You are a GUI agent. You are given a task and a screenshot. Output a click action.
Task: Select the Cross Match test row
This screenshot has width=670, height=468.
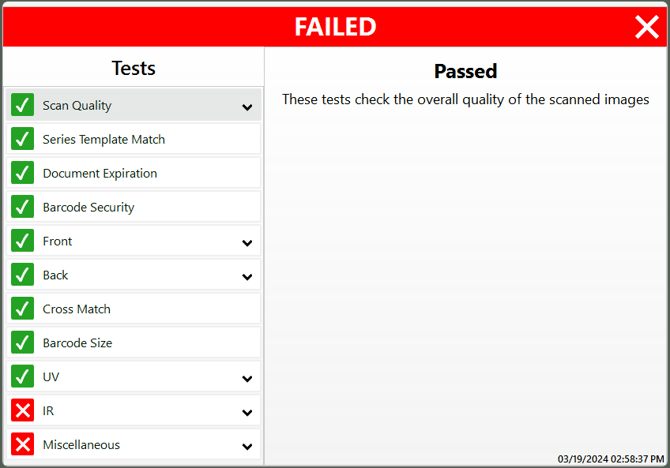coord(133,309)
